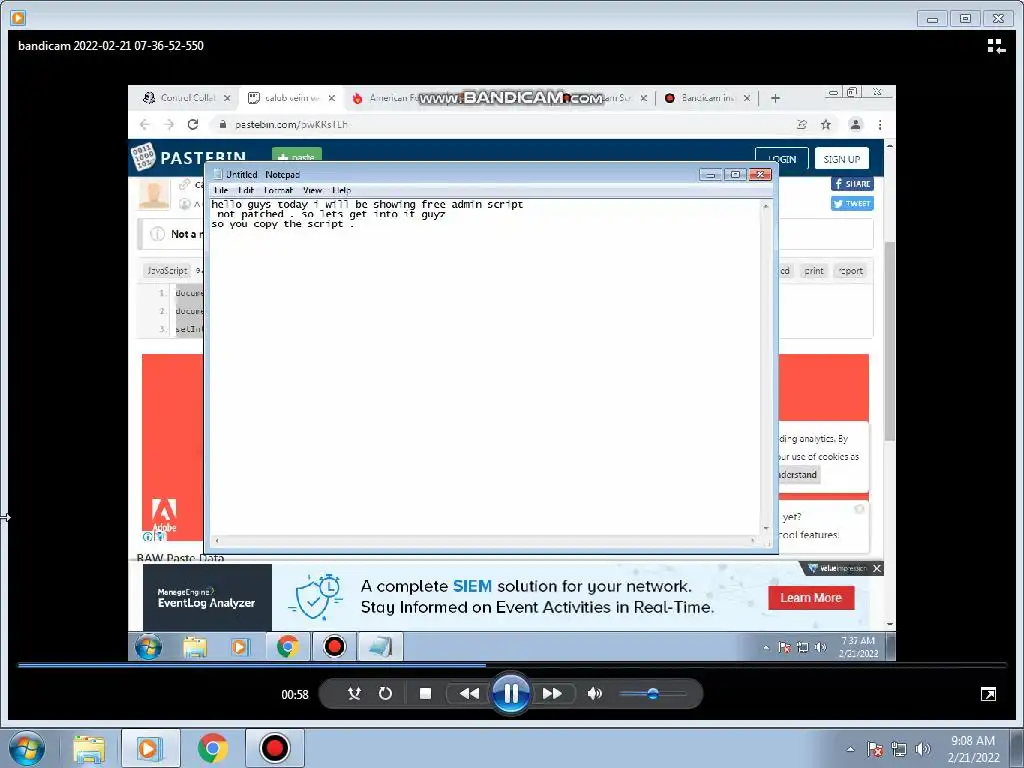Click the Pastebin LOGIN button in video
This screenshot has width=1024, height=768.
click(x=782, y=159)
